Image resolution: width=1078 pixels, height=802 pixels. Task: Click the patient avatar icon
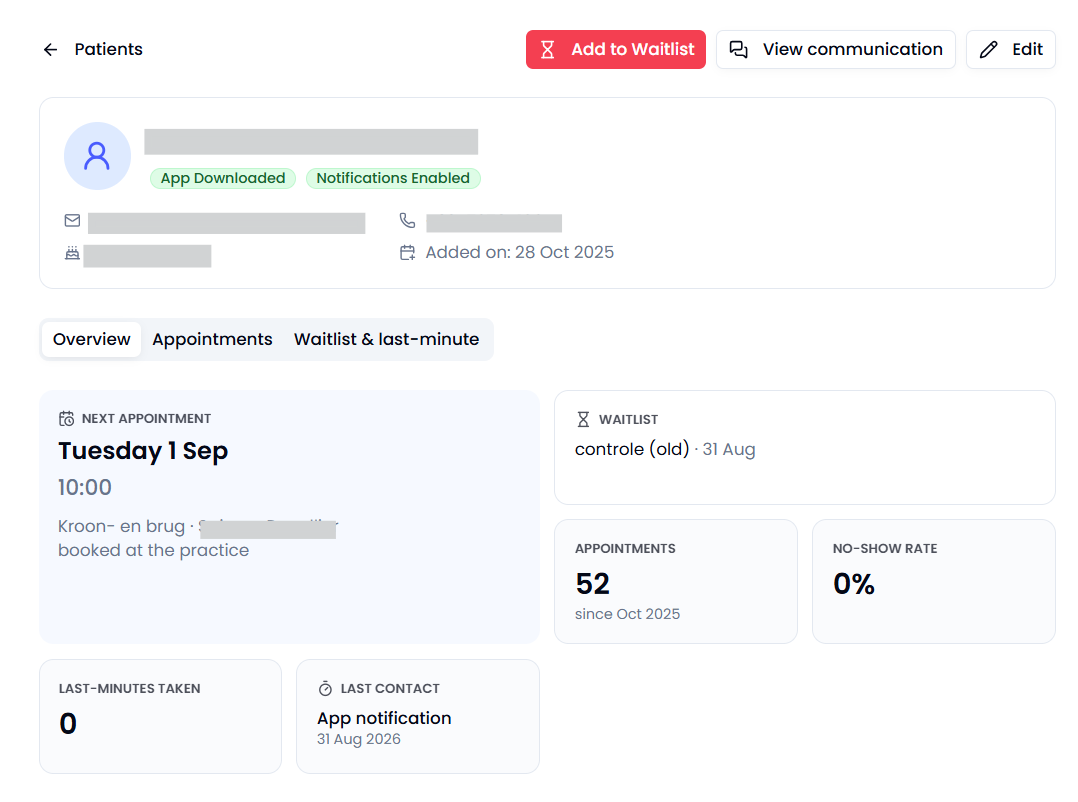click(x=97, y=156)
